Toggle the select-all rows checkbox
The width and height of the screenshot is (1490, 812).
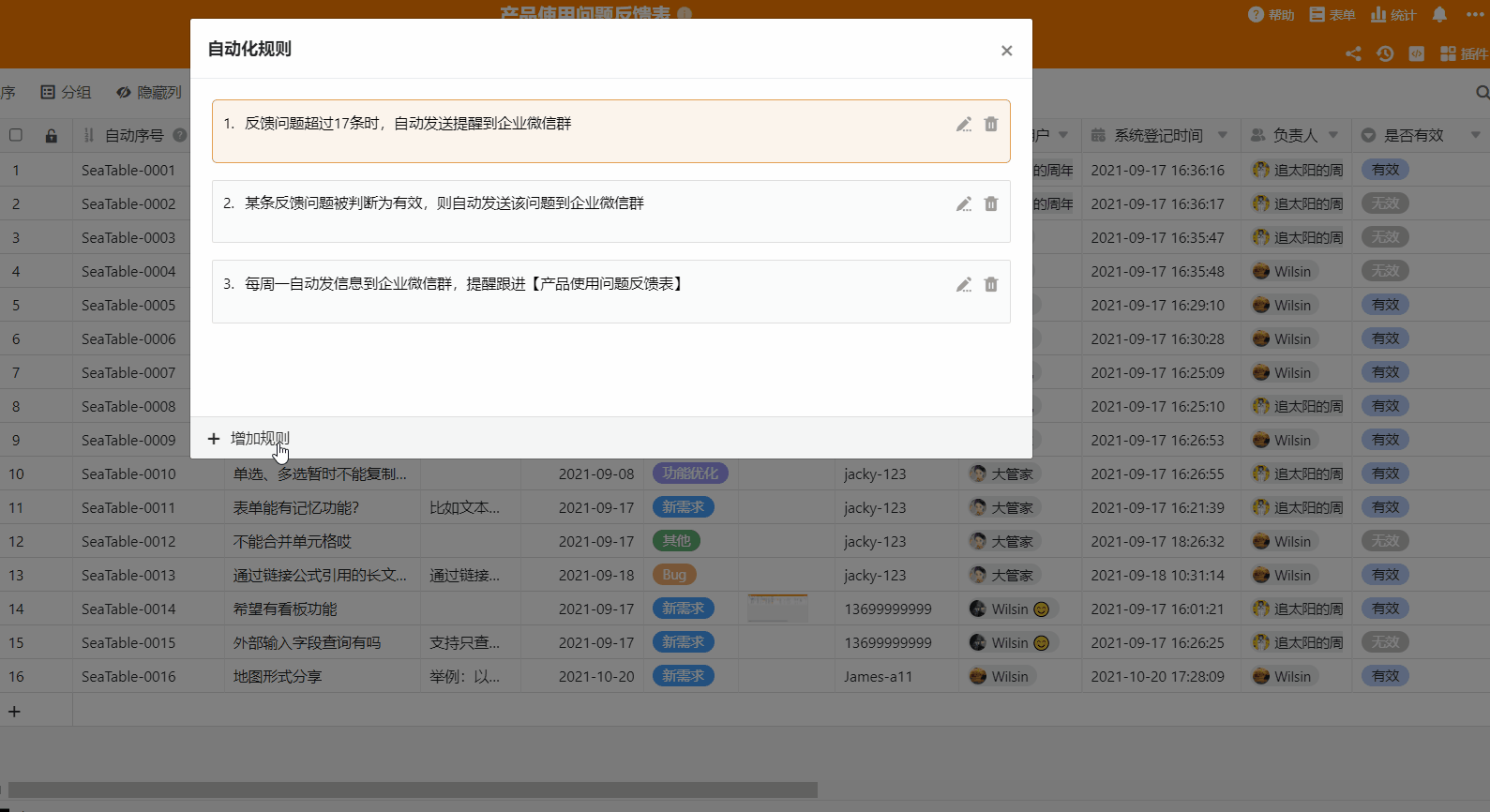[16, 135]
